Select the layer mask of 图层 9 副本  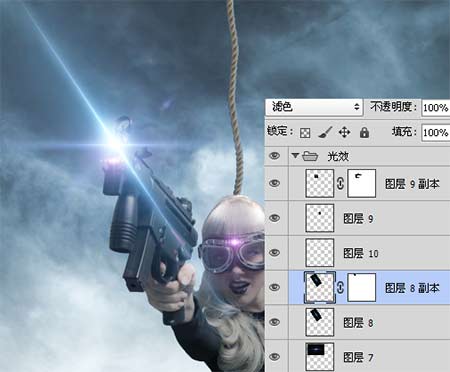(x=361, y=183)
